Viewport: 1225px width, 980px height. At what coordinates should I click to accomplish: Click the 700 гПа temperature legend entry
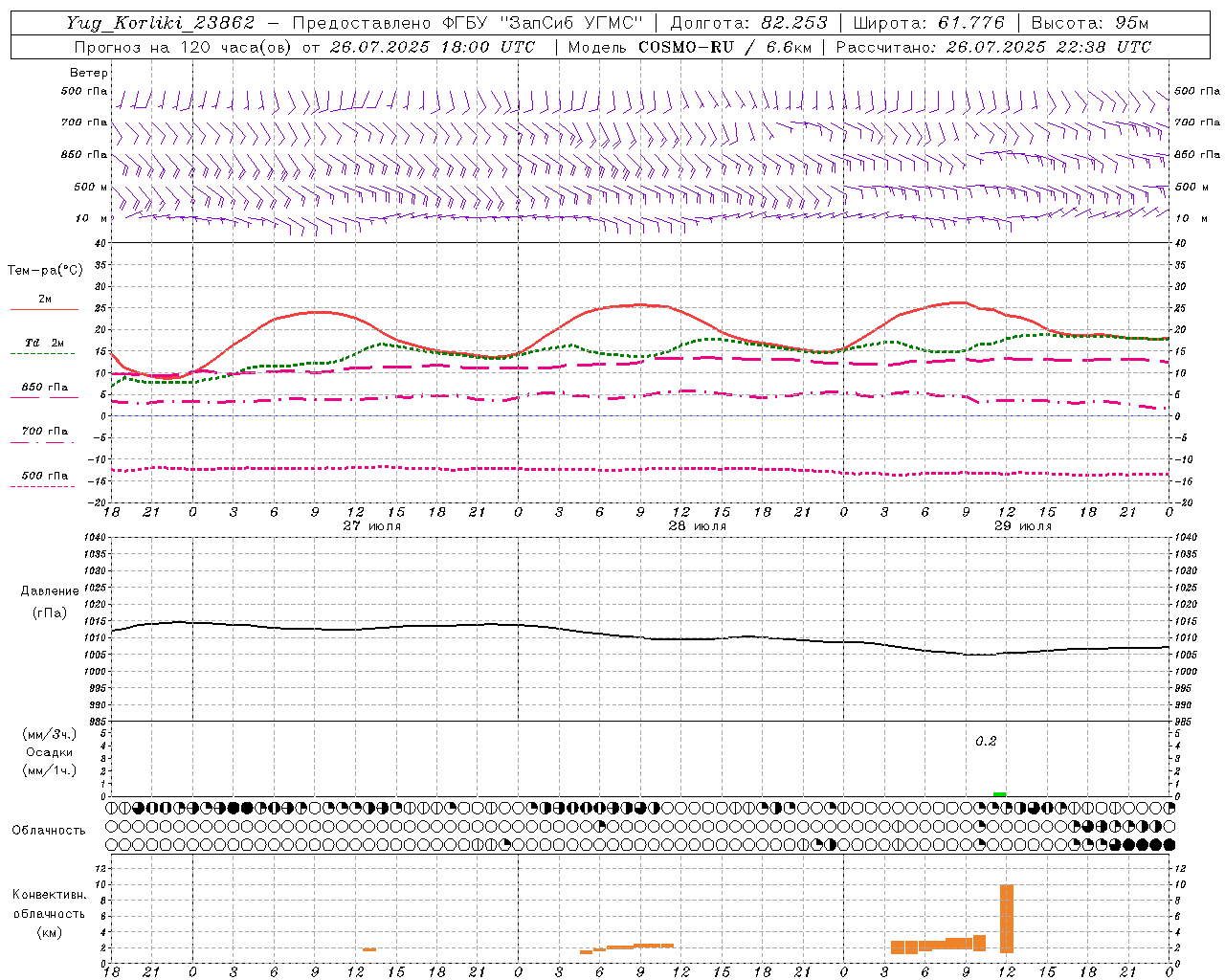tap(45, 432)
